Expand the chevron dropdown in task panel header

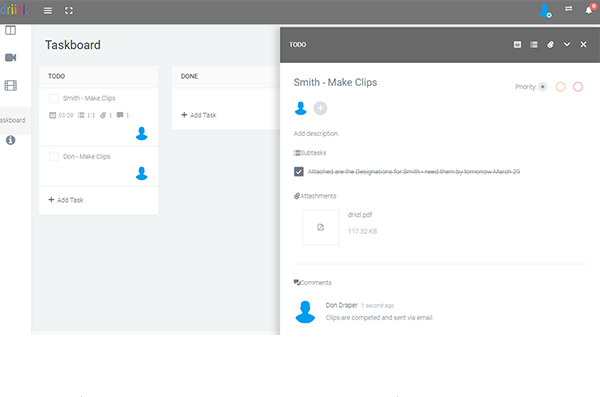(x=567, y=45)
